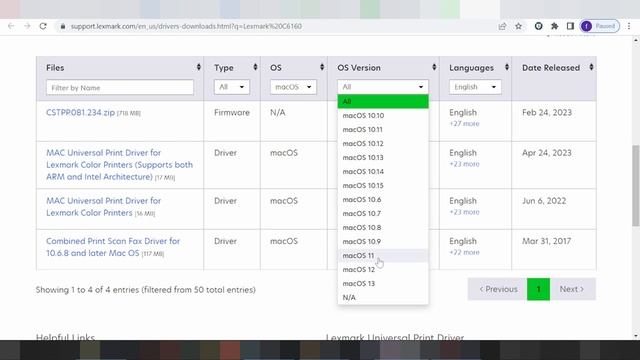This screenshot has height=360, width=640.
Task: Open the Extensions puzzle icon
Action: [554, 26]
